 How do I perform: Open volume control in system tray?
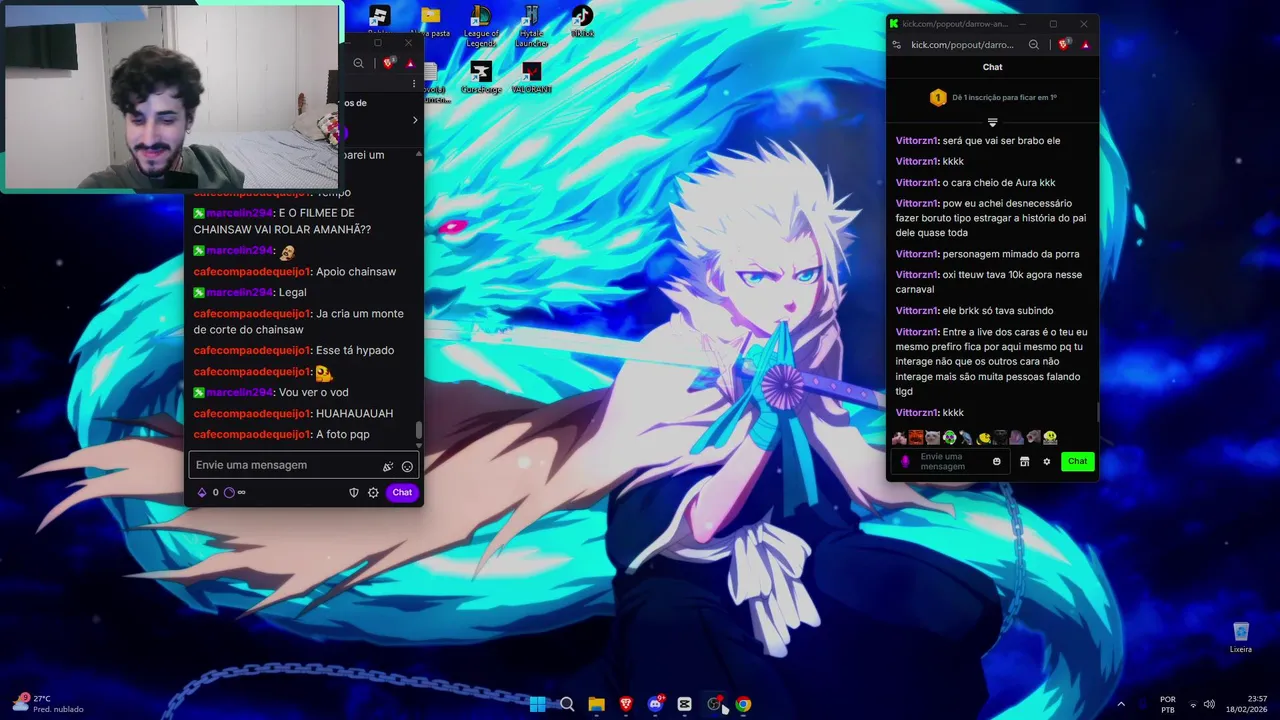[1209, 704]
